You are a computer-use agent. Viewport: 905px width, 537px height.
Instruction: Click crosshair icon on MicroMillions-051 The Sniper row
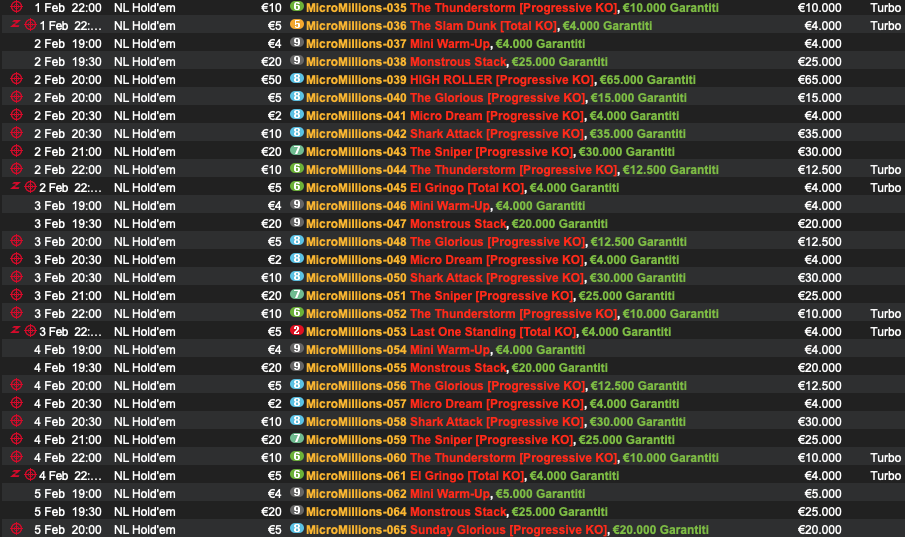click(x=17, y=295)
